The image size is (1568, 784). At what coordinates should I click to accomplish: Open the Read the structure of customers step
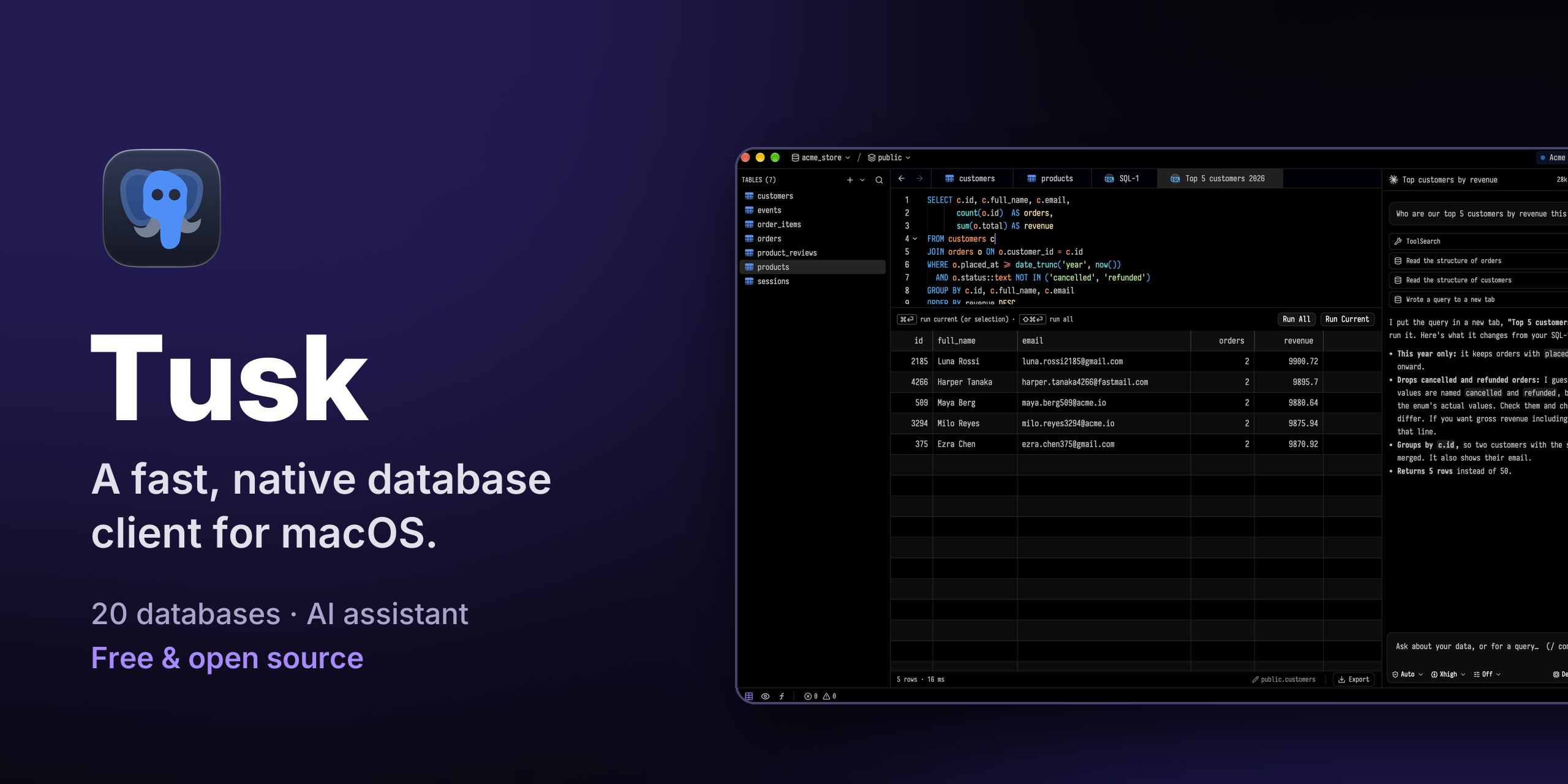[1479, 281]
